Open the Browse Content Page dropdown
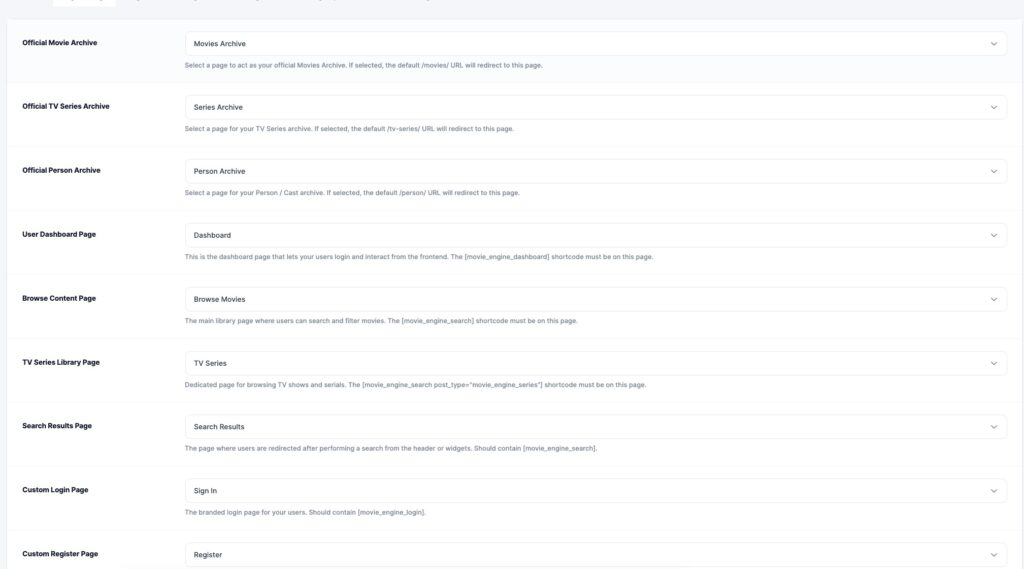The width and height of the screenshot is (1024, 569). (x=595, y=299)
